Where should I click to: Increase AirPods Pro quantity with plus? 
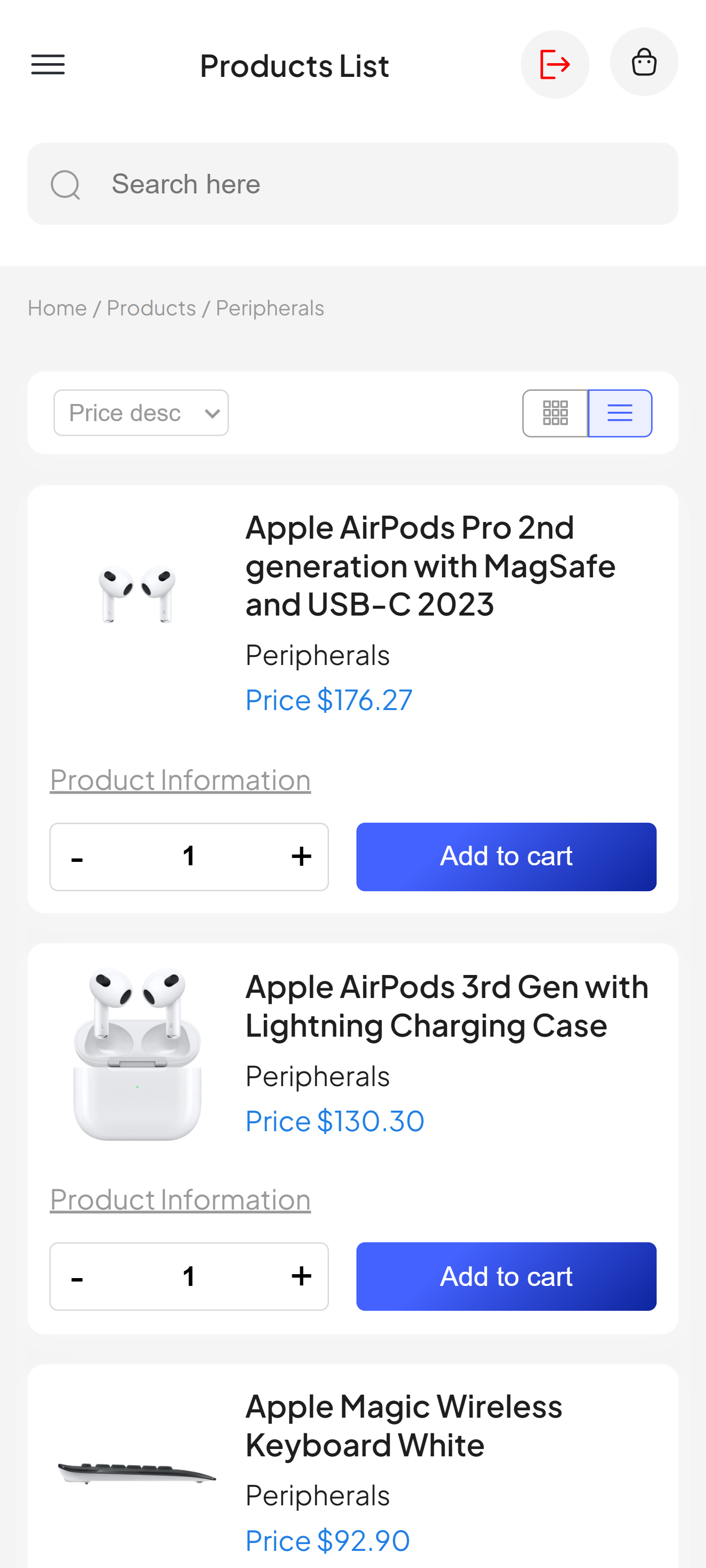pos(301,856)
